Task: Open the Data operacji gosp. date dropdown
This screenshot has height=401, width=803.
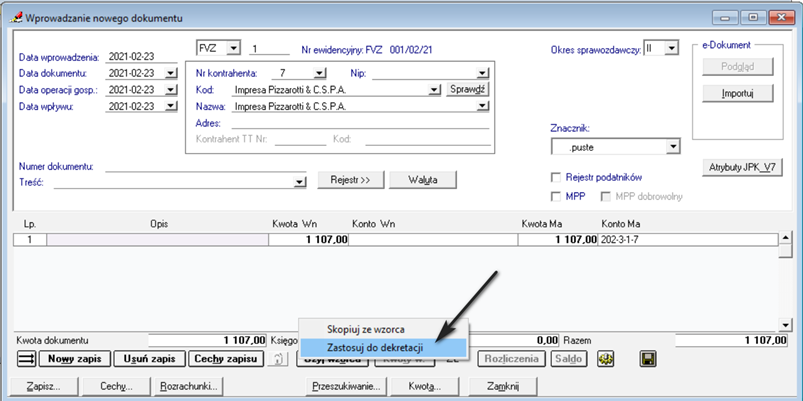Action: pos(170,90)
